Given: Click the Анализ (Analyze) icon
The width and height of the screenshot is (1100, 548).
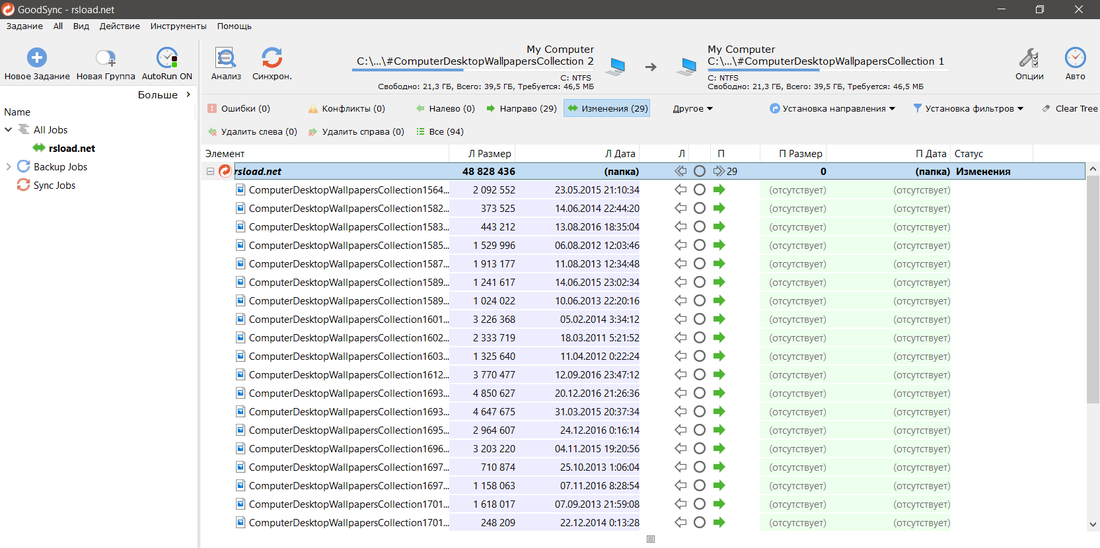Looking at the screenshot, I should 226,59.
